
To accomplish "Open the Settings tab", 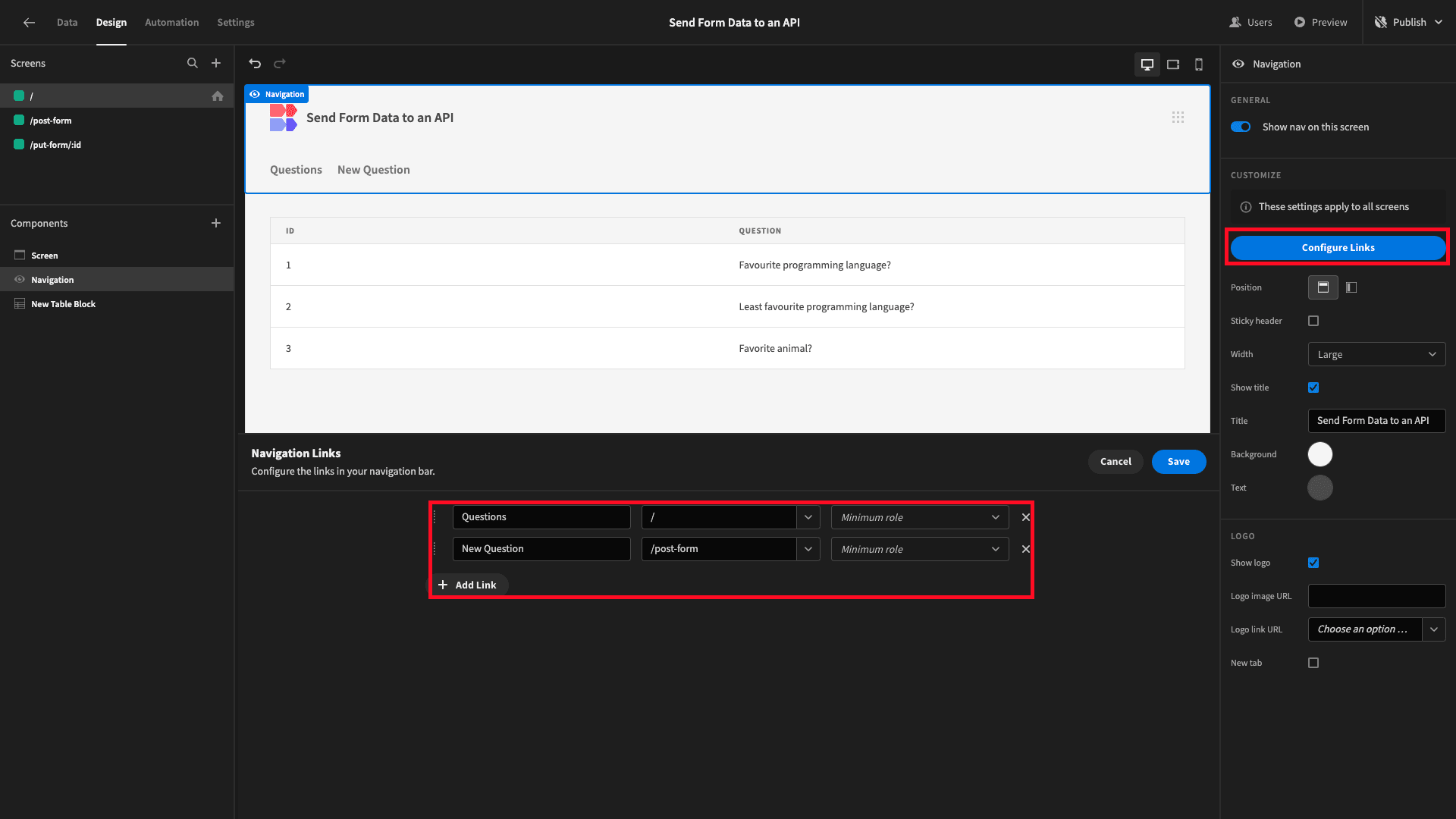I will (x=236, y=22).
